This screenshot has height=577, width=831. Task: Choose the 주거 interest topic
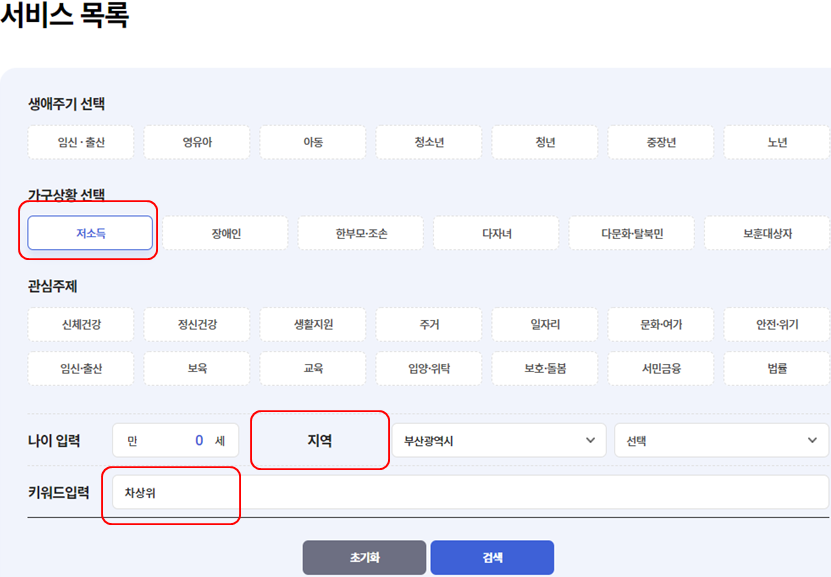point(427,323)
